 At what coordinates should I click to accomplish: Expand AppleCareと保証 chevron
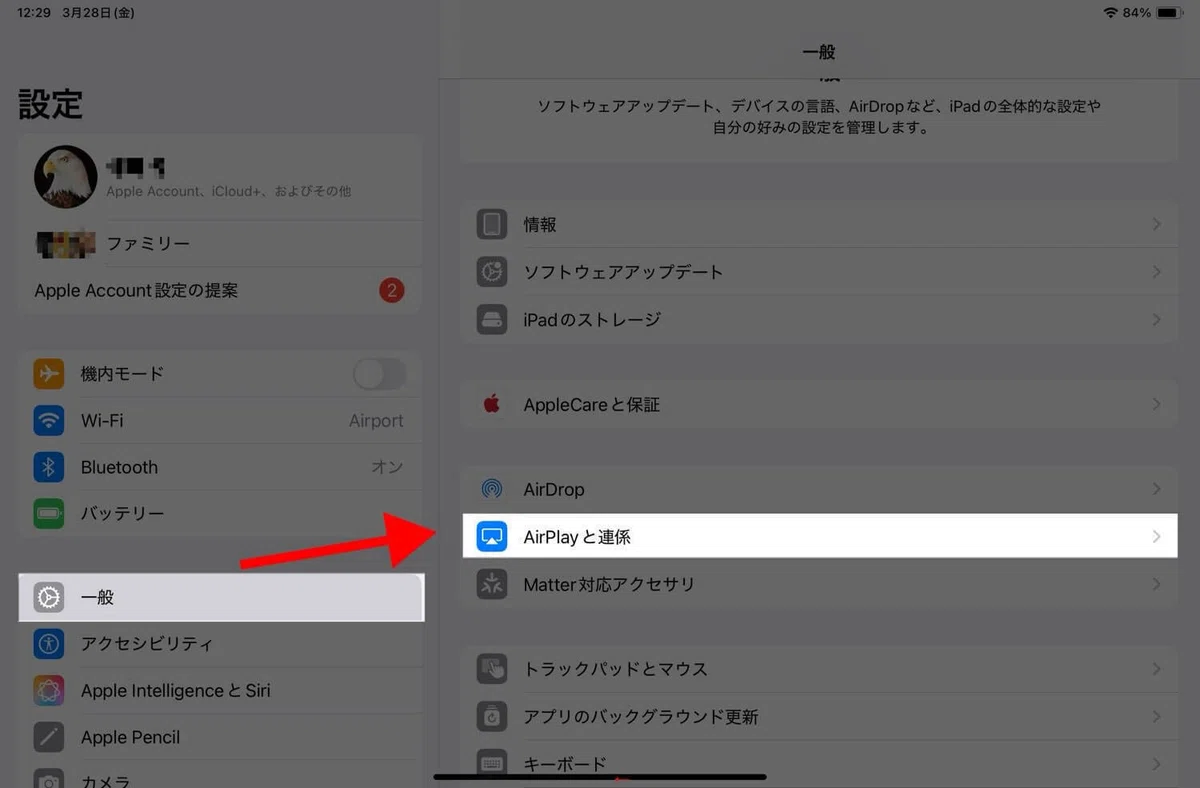(1157, 405)
